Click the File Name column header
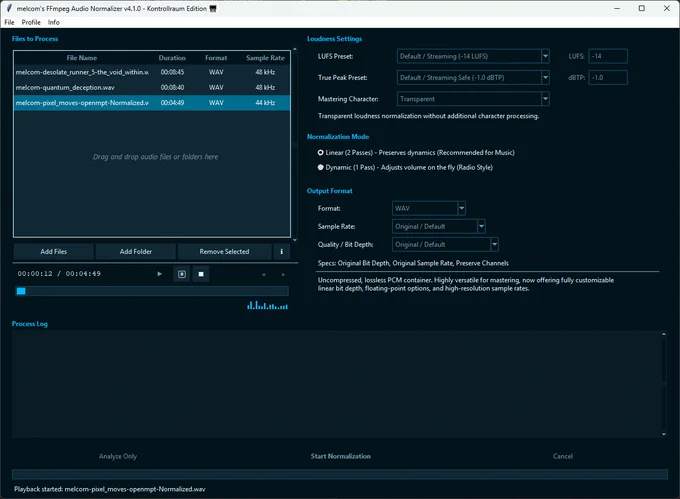The width and height of the screenshot is (680, 499). (82, 58)
